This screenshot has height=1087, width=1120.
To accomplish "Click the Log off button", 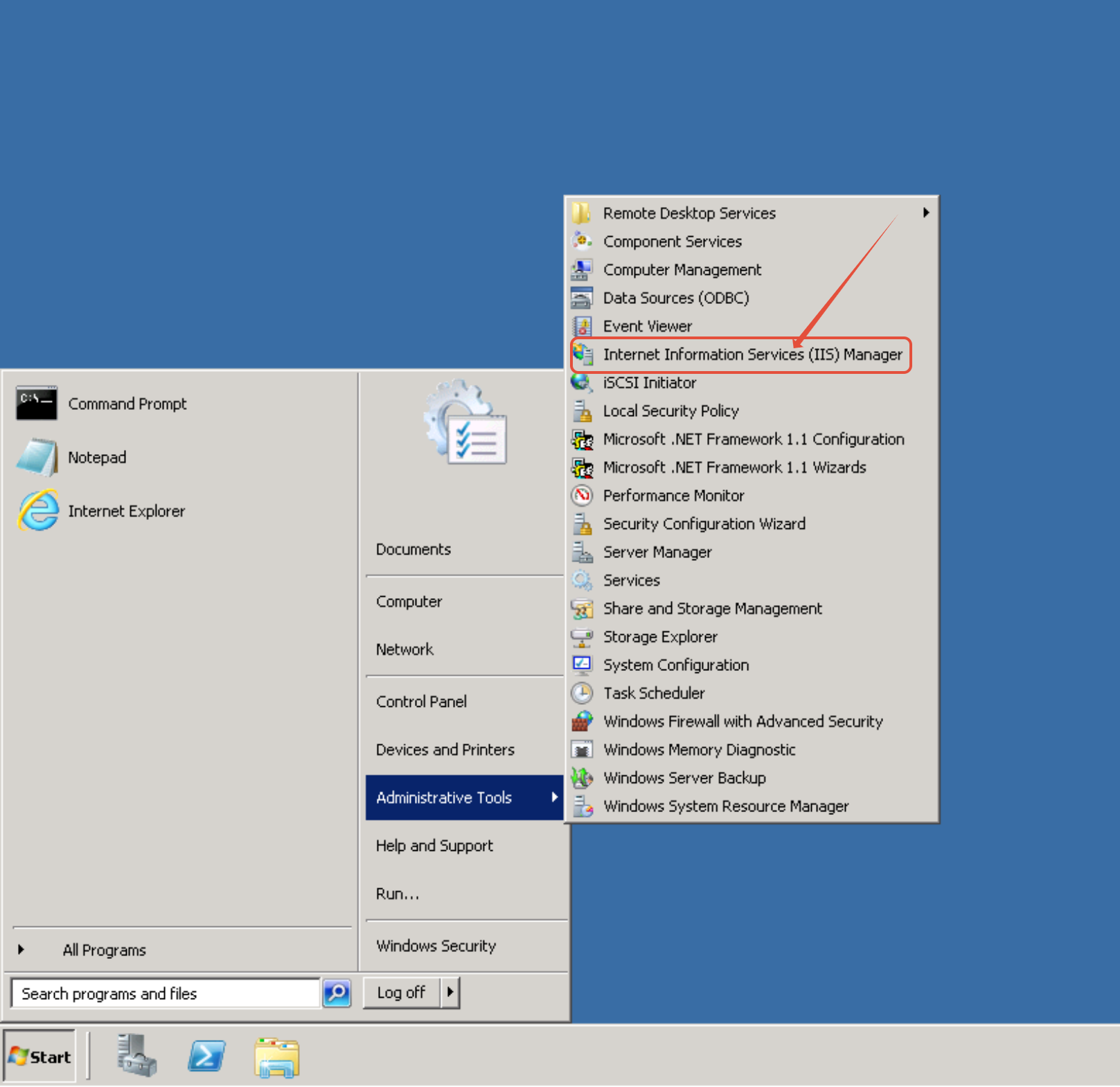I will [402, 993].
